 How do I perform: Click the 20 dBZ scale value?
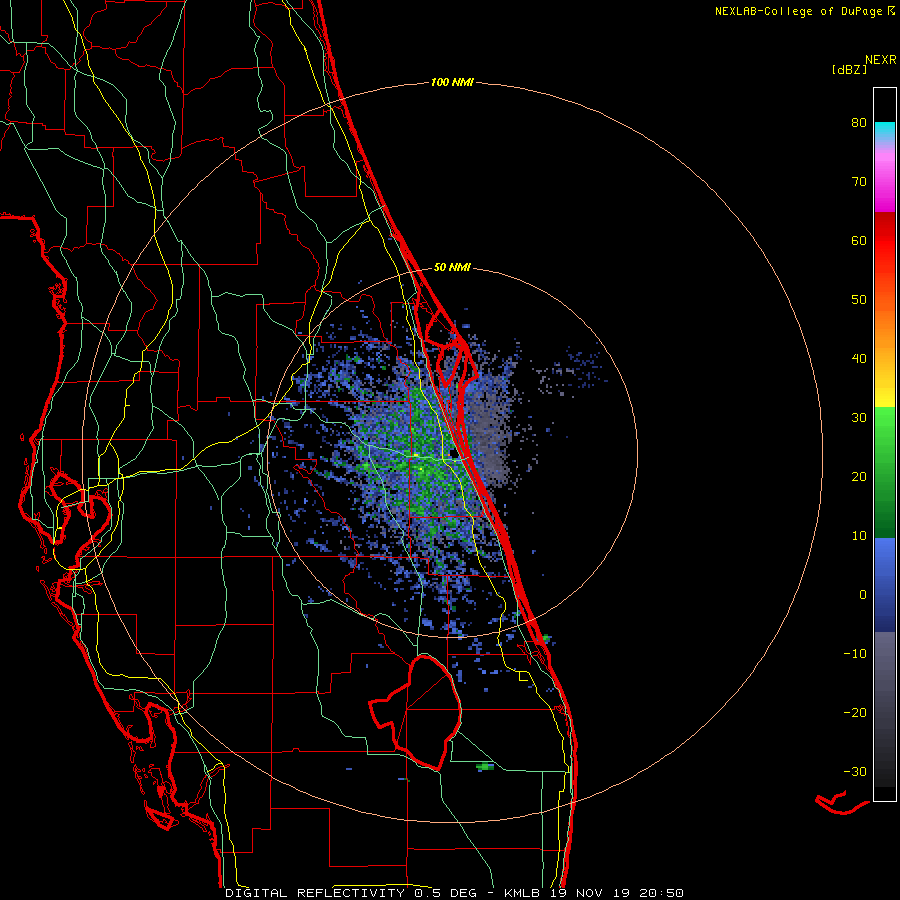point(859,477)
